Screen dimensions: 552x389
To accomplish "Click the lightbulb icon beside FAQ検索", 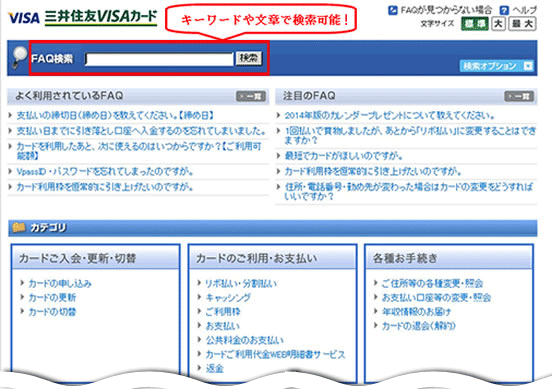I will (18, 57).
